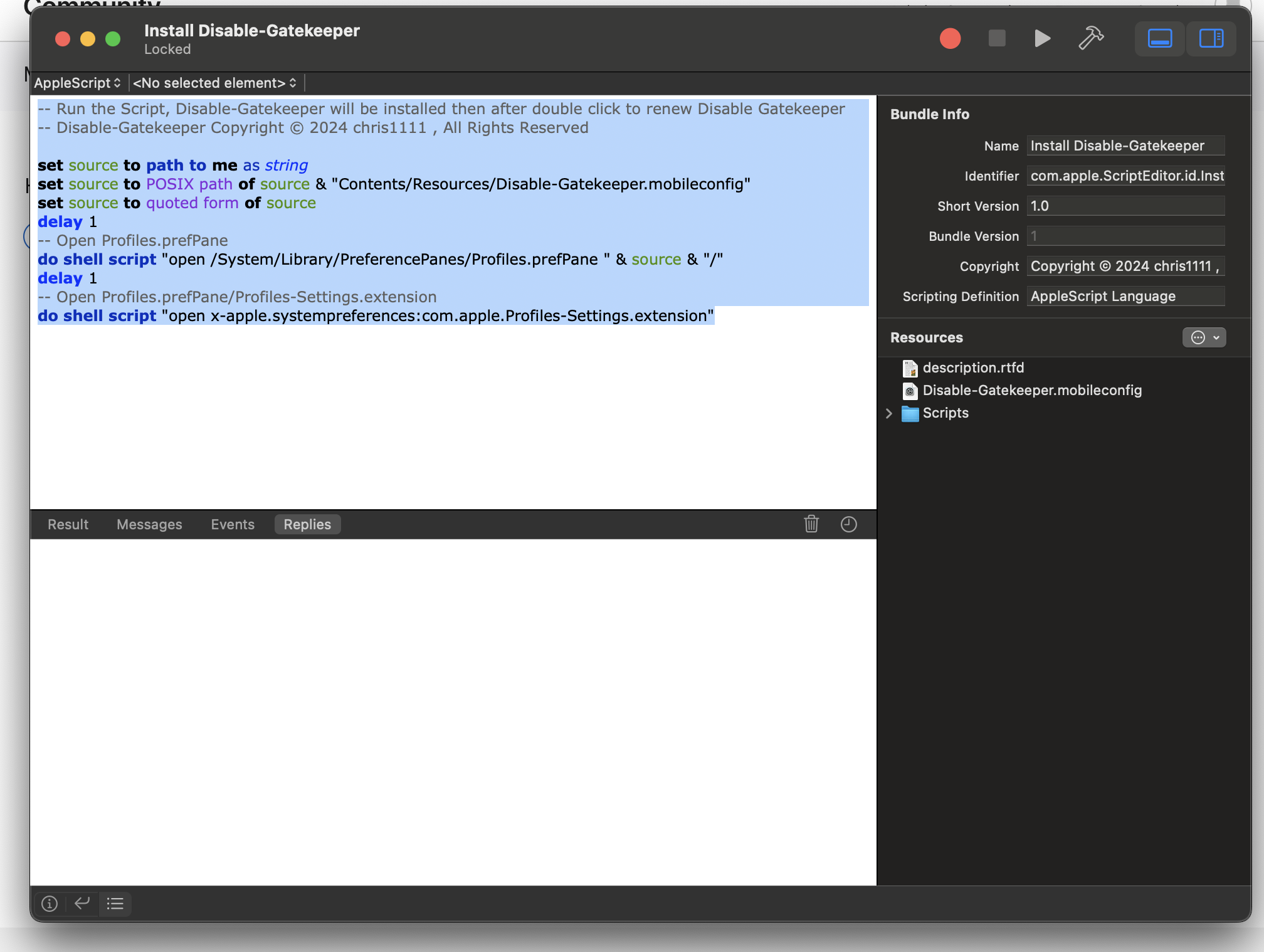Toggle the right bundle sidebar
This screenshot has height=952, width=1264.
click(x=1211, y=38)
